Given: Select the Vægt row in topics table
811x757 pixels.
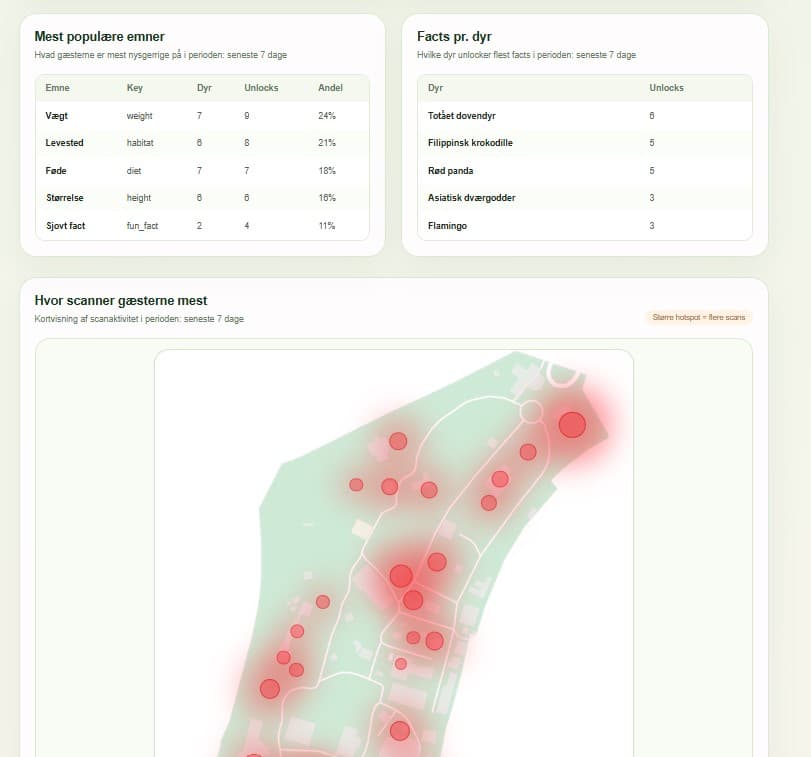Looking at the screenshot, I should [202, 116].
